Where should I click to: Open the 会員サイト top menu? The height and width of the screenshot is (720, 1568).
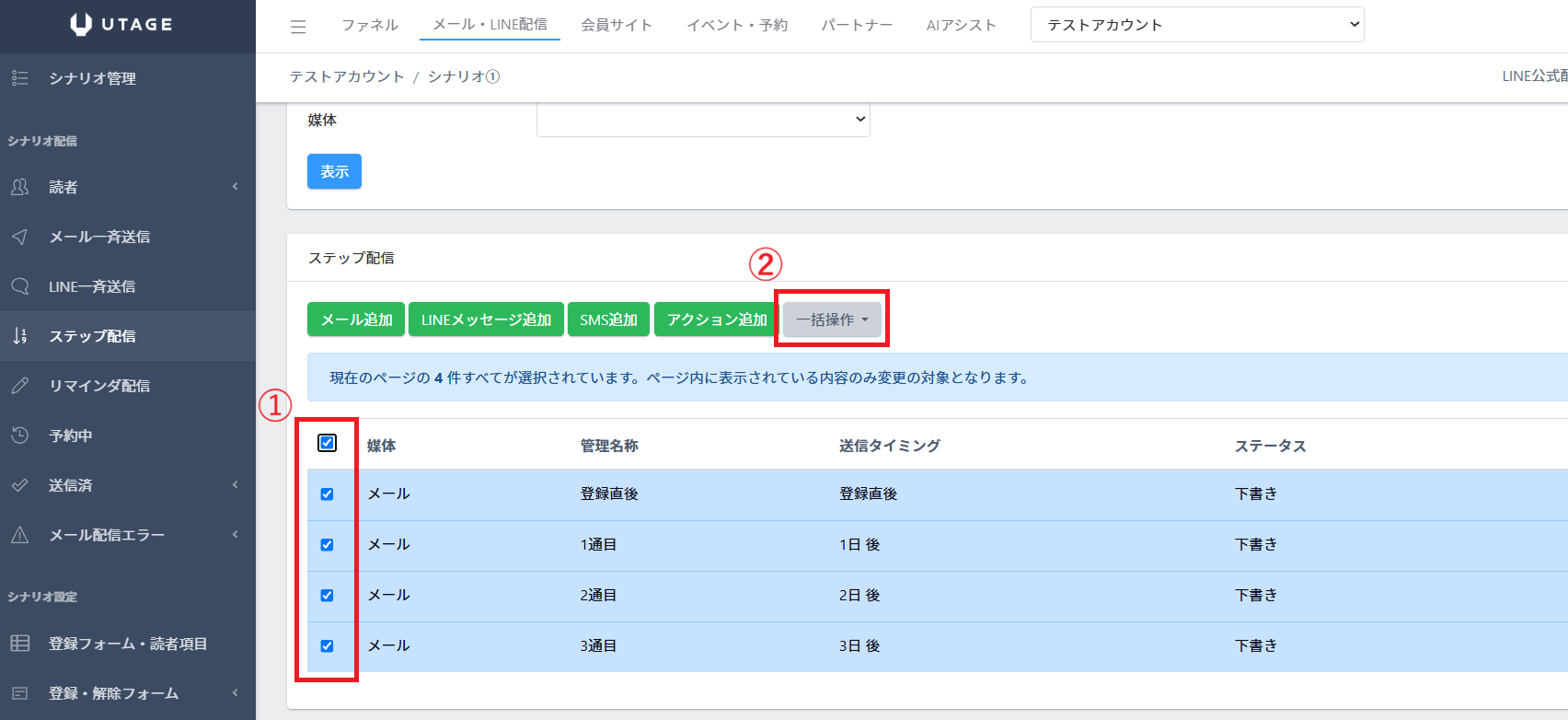pos(617,25)
